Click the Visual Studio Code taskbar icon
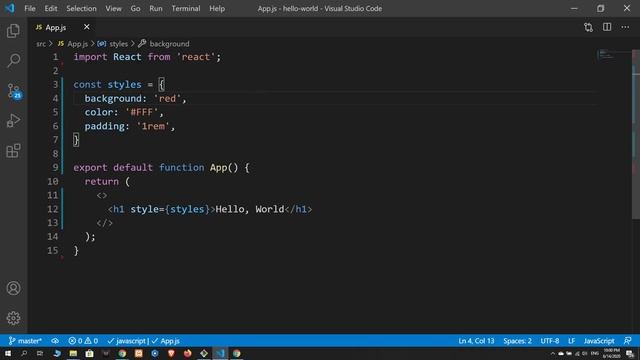This screenshot has height=360, width=640. [220, 353]
